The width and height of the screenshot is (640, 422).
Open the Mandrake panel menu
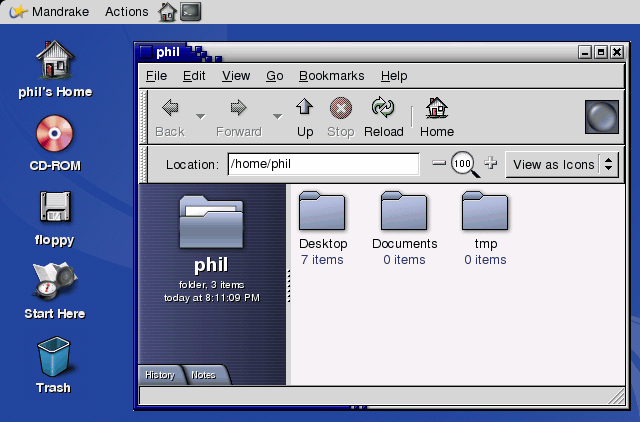pos(49,11)
